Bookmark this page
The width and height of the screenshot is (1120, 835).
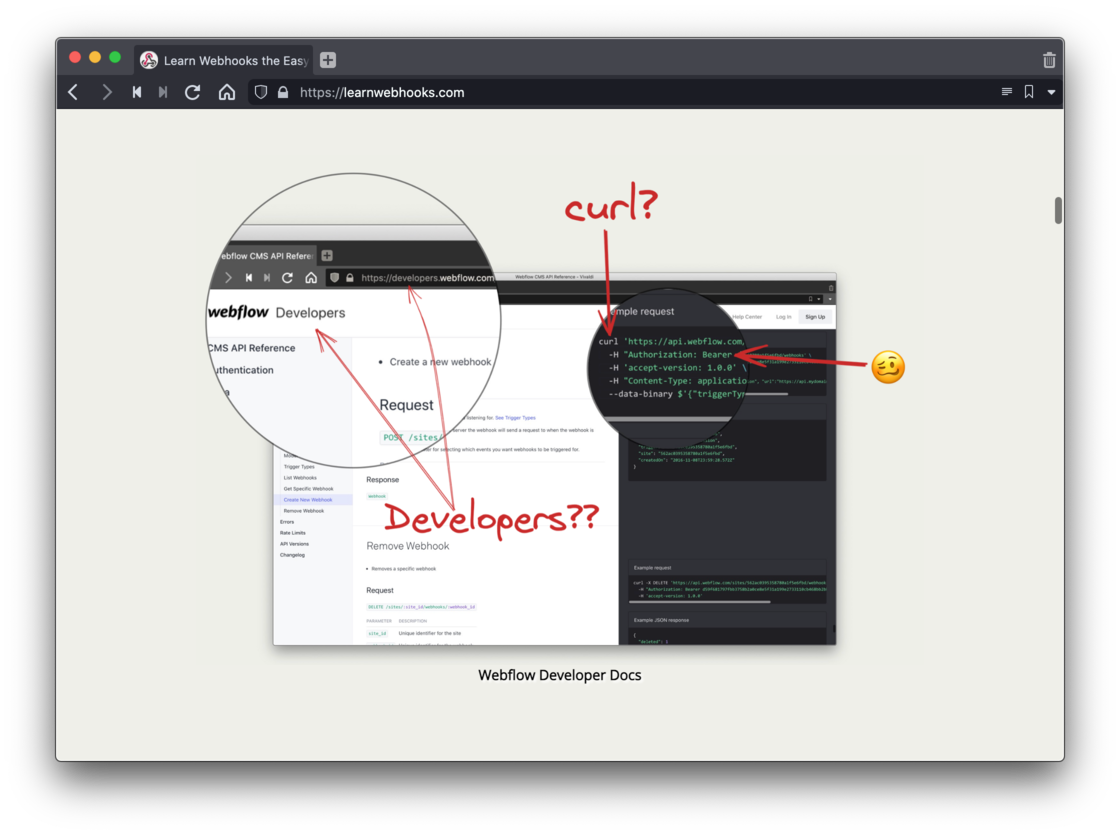[1029, 91]
